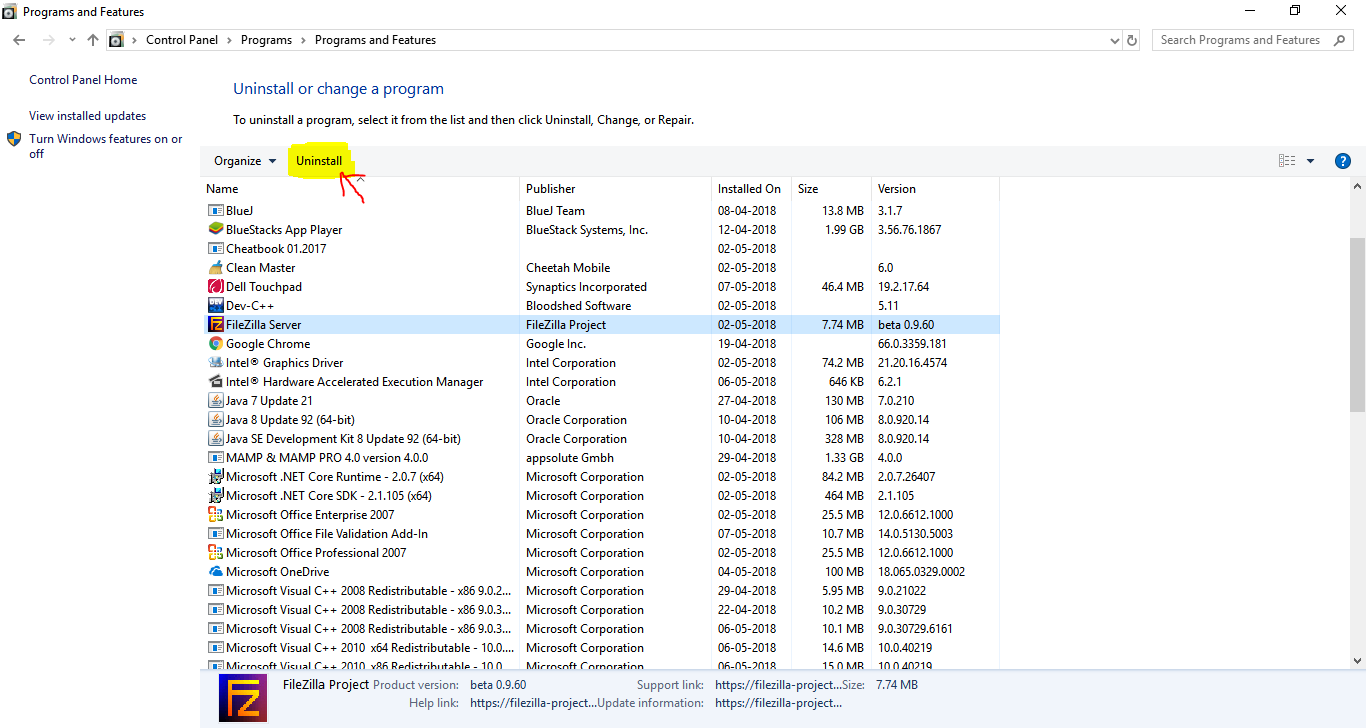Go up one level with up arrow
1366x728 pixels.
(93, 40)
